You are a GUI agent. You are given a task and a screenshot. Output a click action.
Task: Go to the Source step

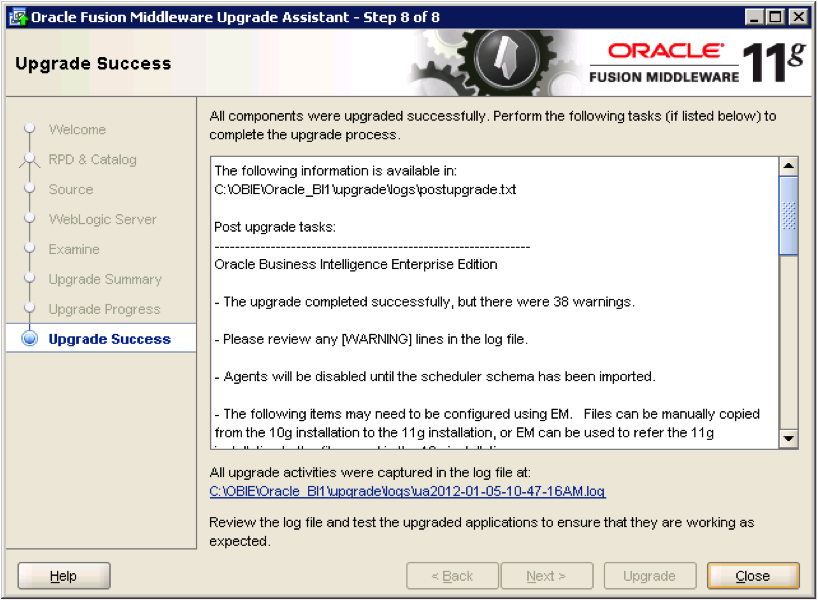[71, 189]
